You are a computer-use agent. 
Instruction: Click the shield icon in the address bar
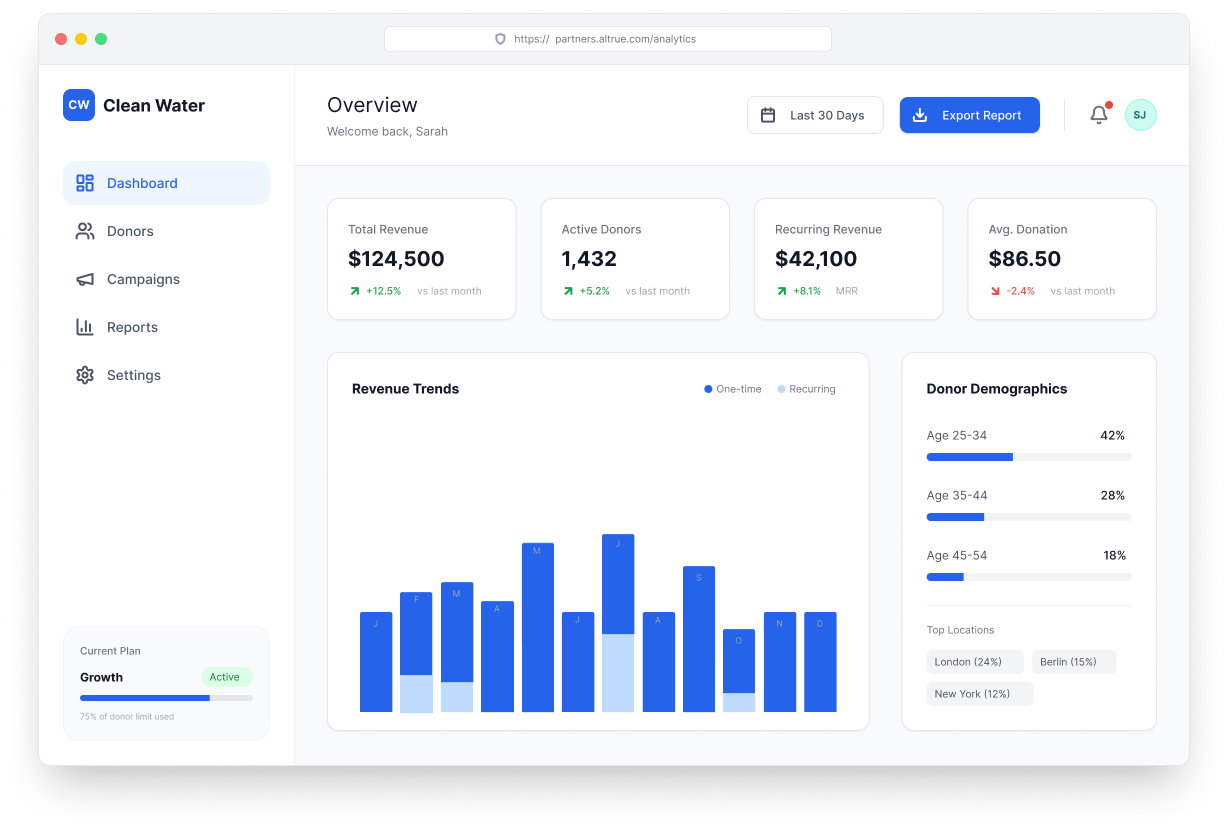coord(500,39)
